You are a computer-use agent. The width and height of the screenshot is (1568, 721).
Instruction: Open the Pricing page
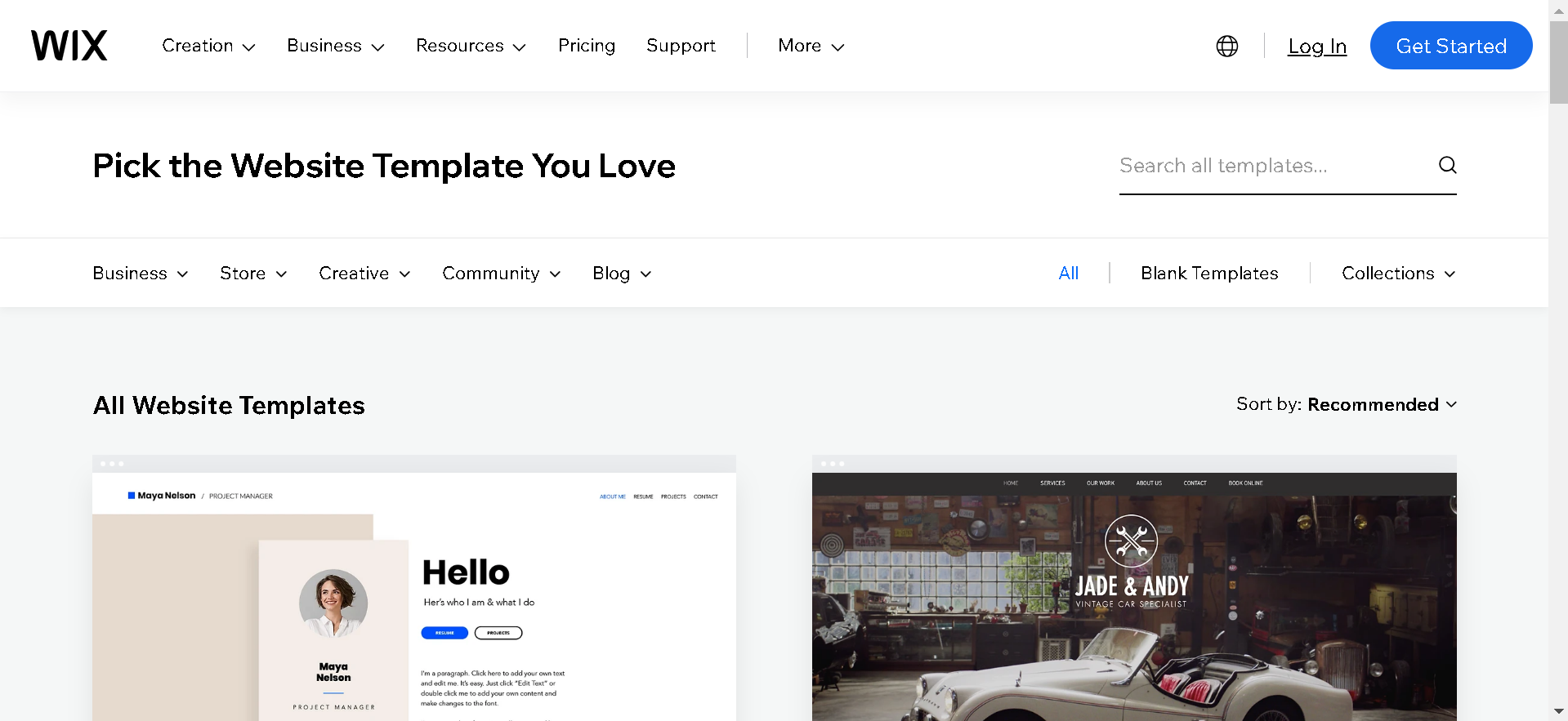click(587, 46)
